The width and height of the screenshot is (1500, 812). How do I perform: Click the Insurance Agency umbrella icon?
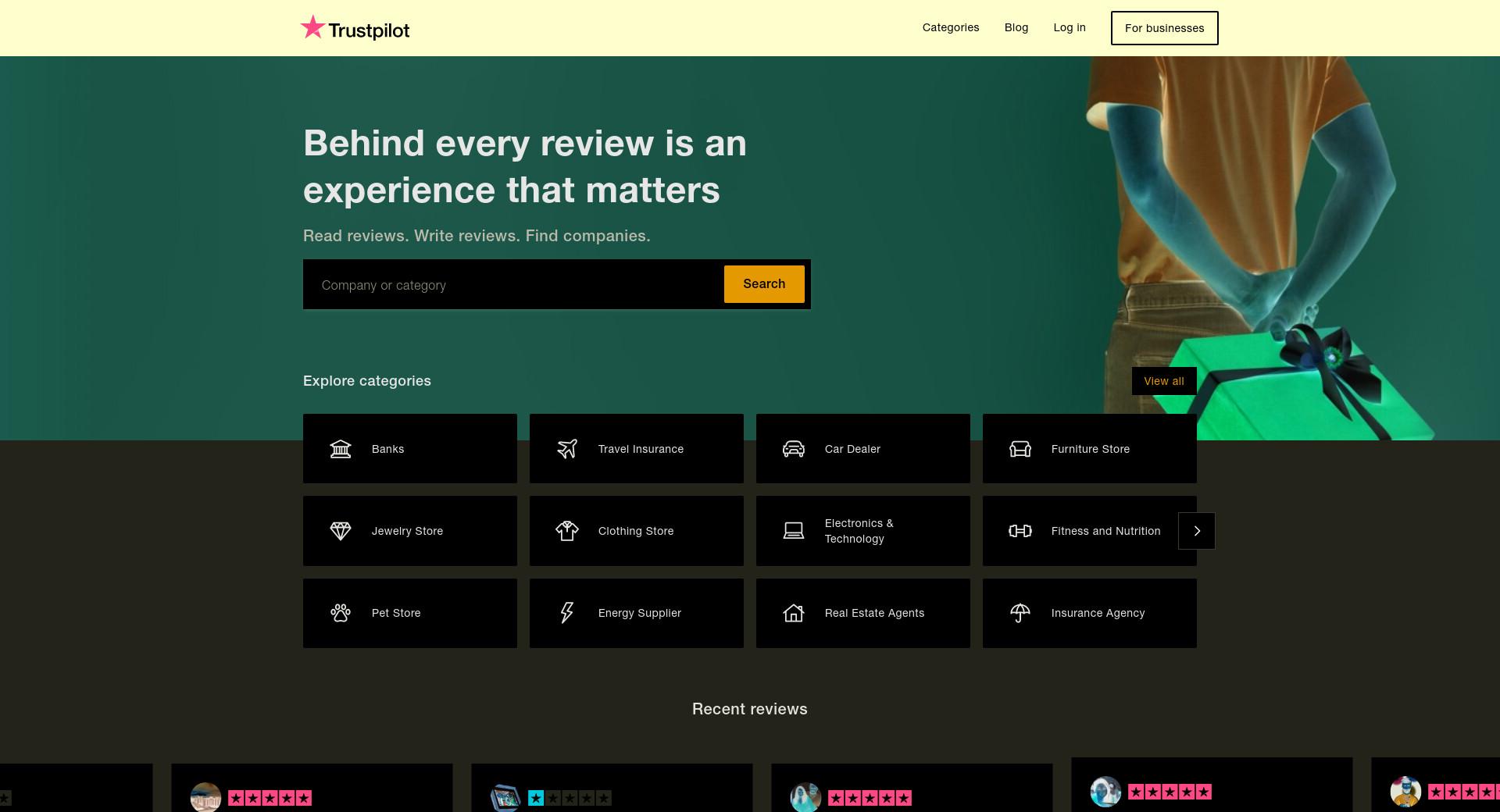(x=1020, y=613)
